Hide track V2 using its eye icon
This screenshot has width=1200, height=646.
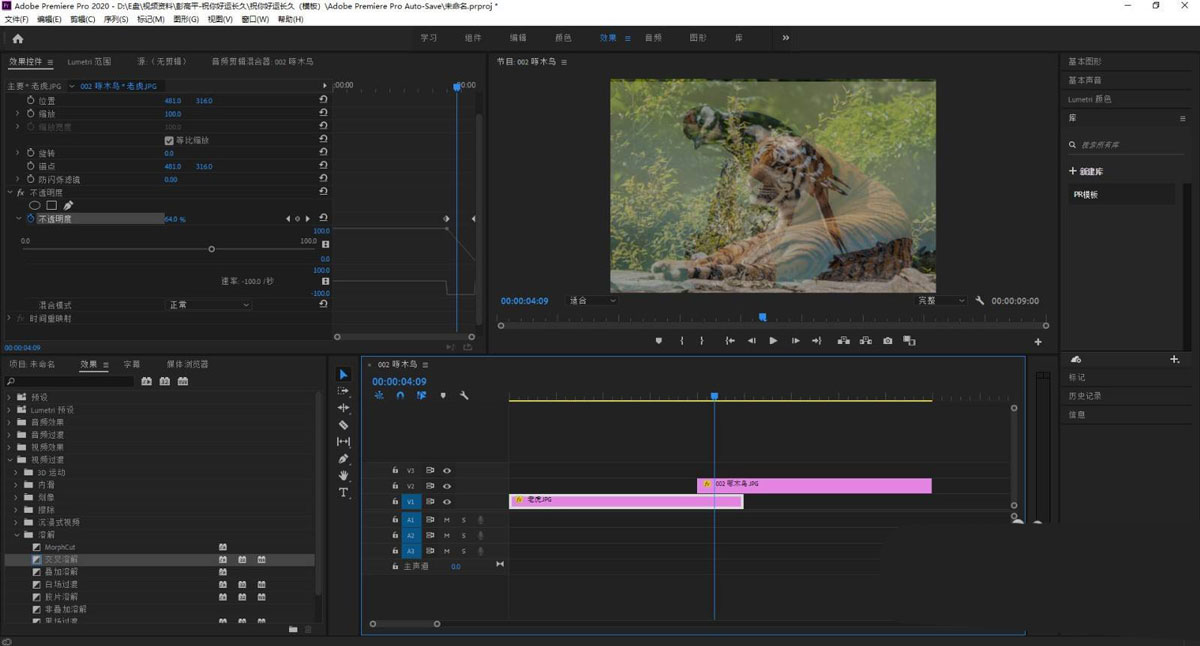(447, 486)
